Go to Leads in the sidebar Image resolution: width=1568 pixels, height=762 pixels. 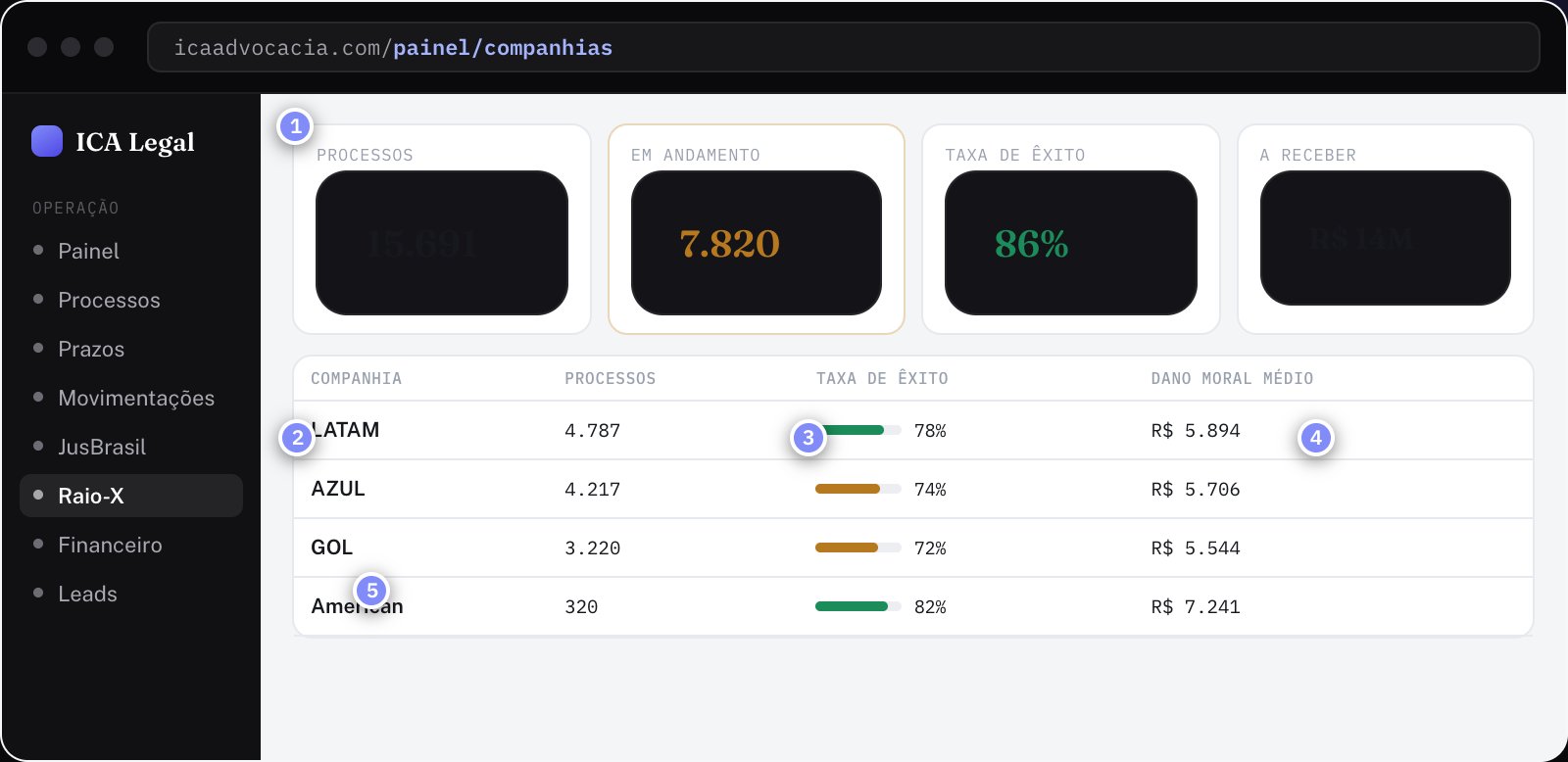(x=131, y=594)
